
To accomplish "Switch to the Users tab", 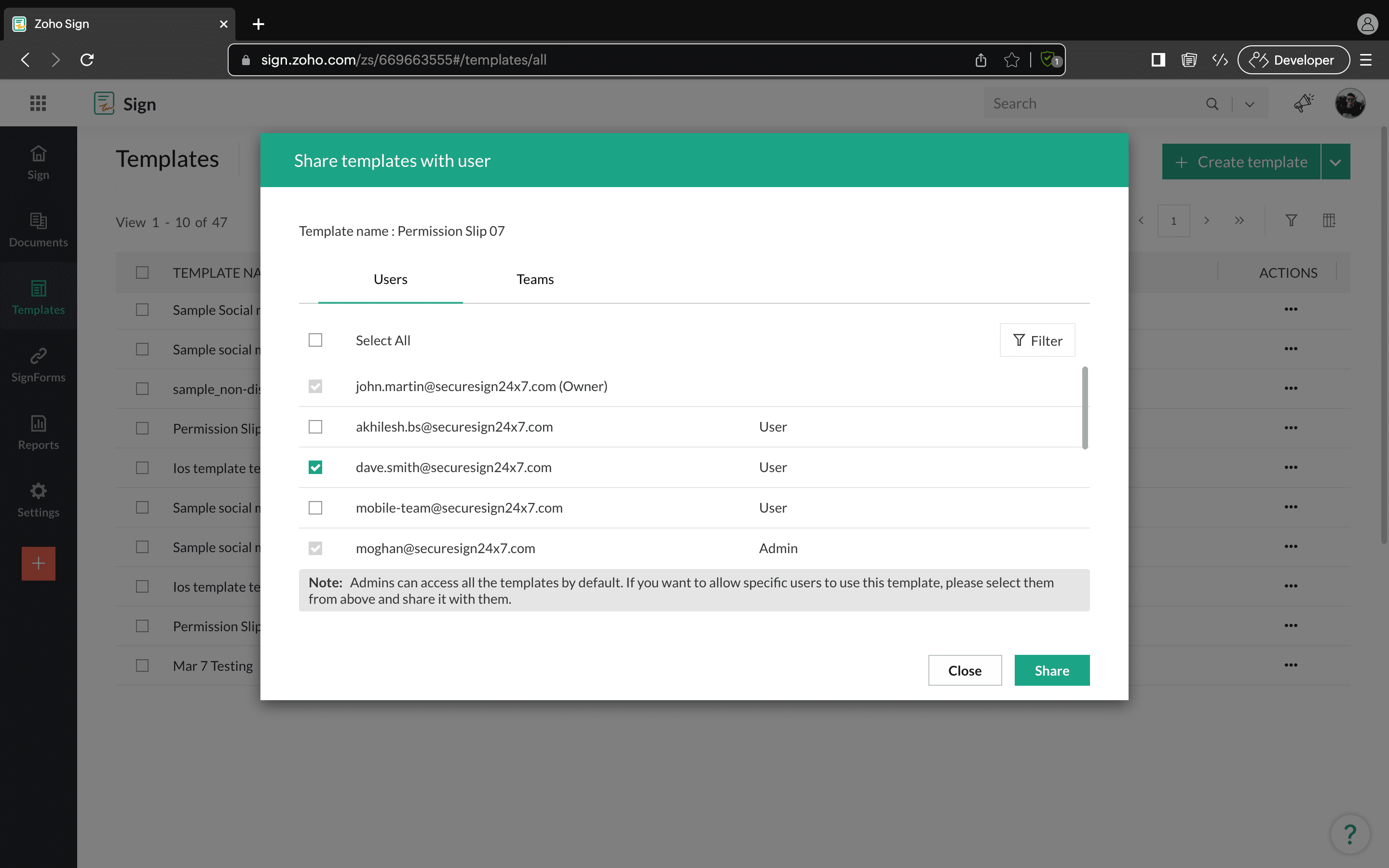I will [390, 280].
